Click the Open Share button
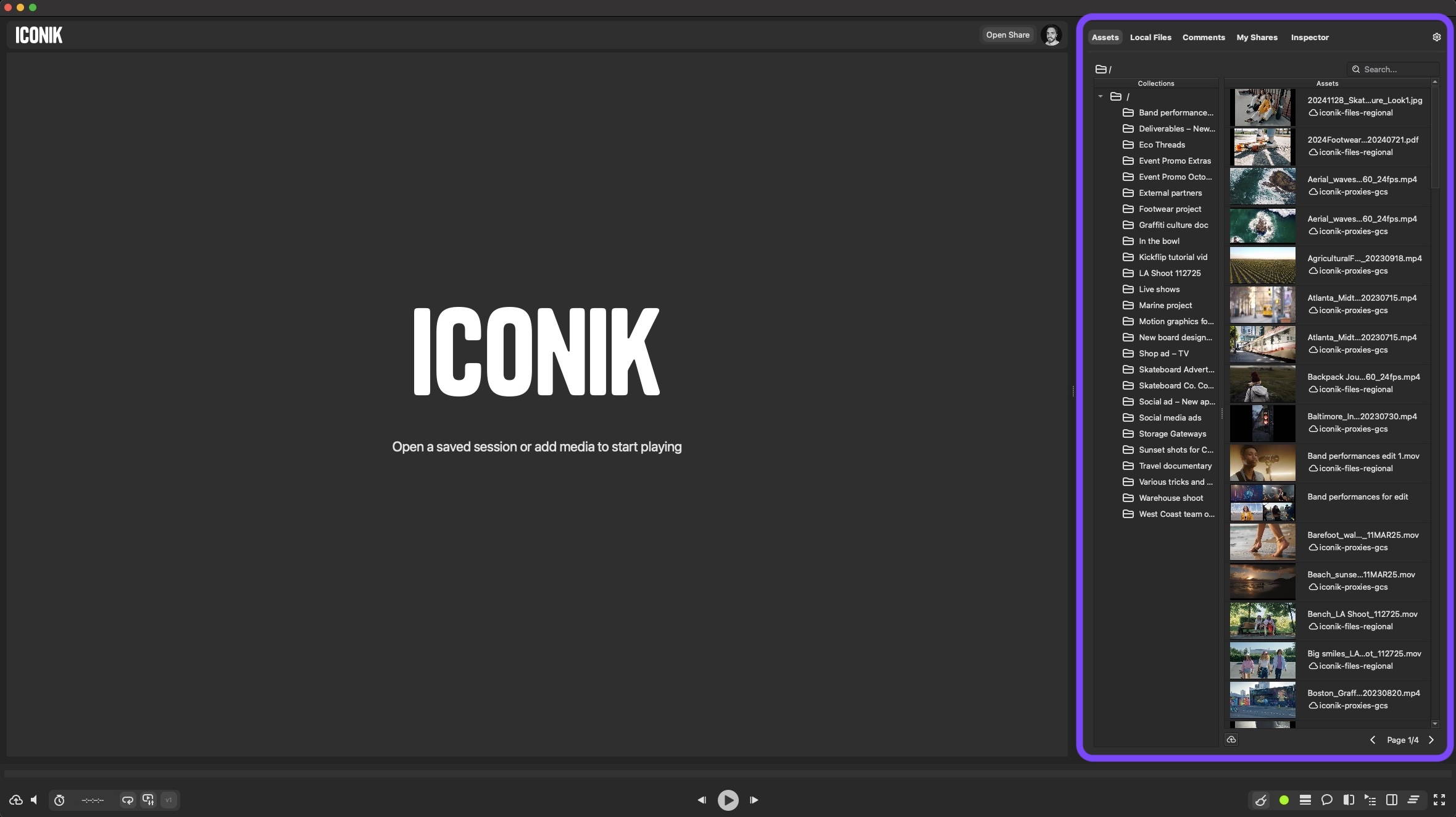This screenshot has height=817, width=1456. [x=1007, y=35]
